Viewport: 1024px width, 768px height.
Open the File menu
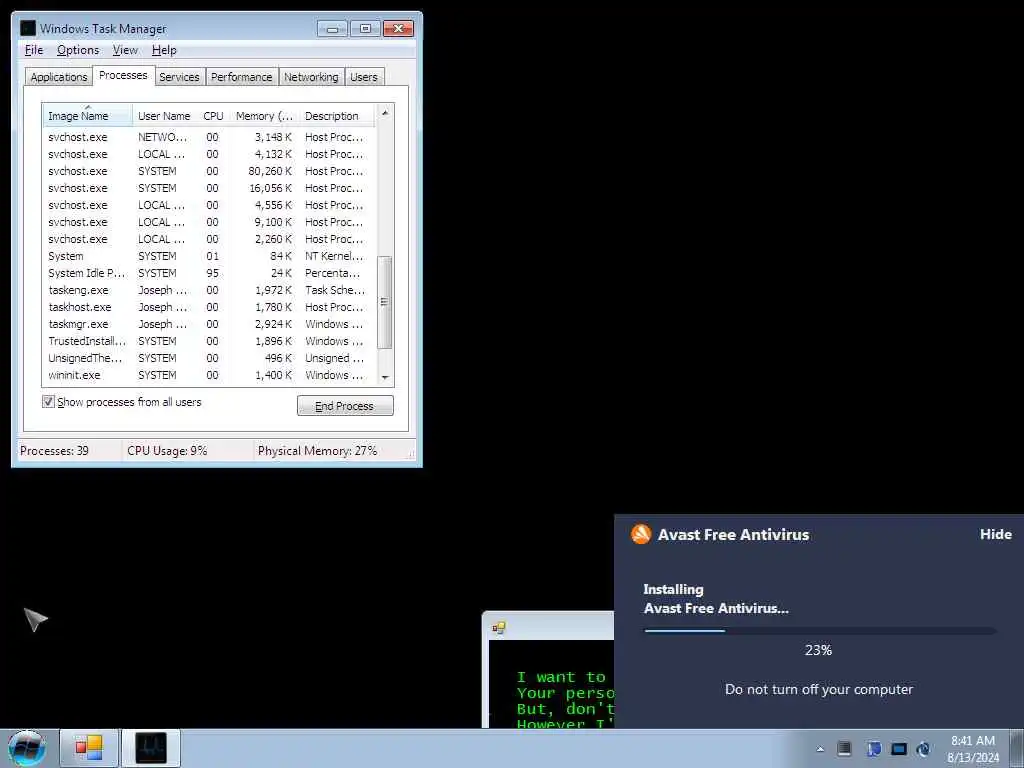coord(34,50)
